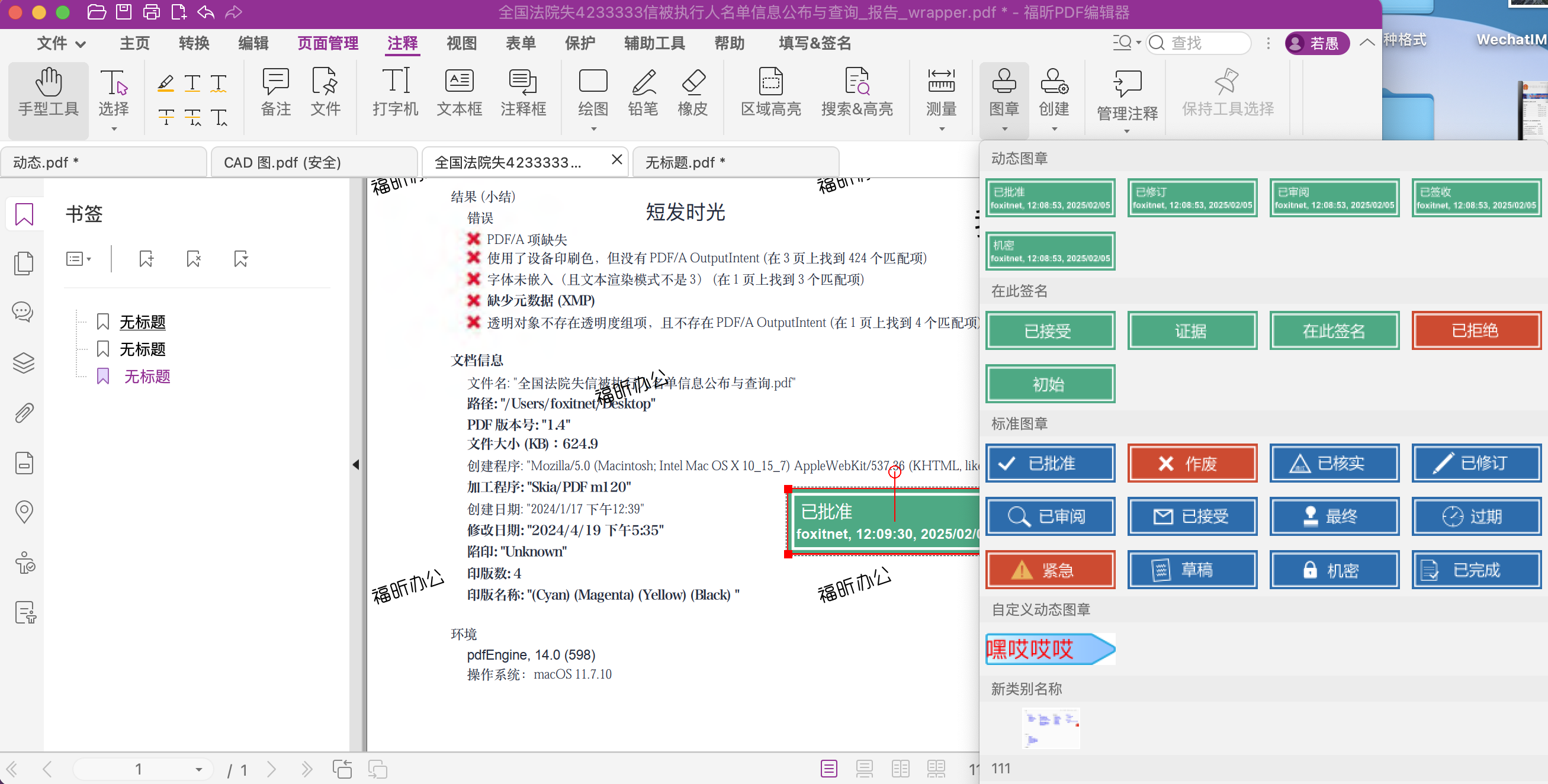Click the add bookmark icon
Viewport: 1548px width, 784px height.
pos(146,259)
